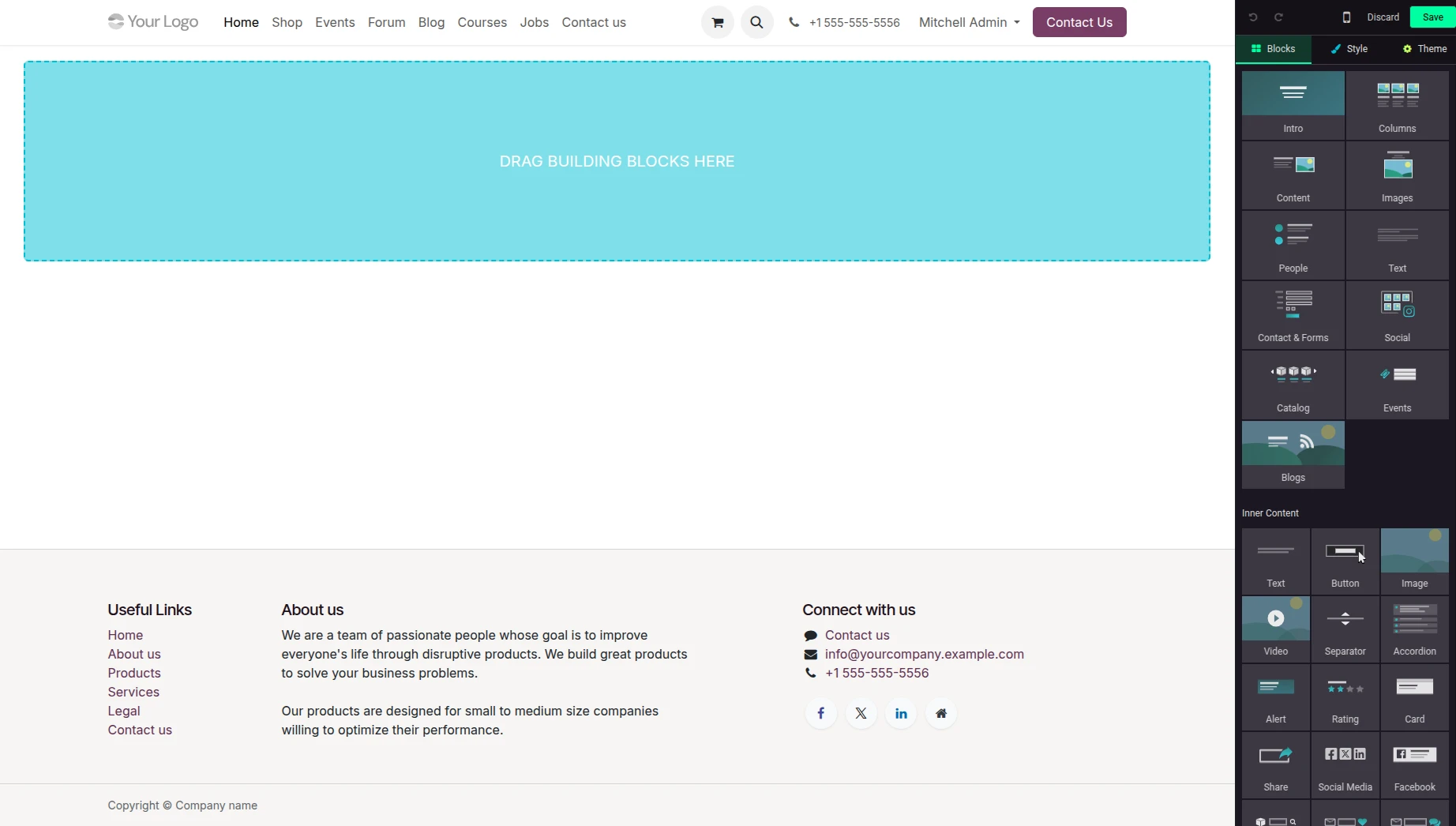This screenshot has width=1456, height=826.
Task: Select the Intro building block
Action: point(1293,105)
